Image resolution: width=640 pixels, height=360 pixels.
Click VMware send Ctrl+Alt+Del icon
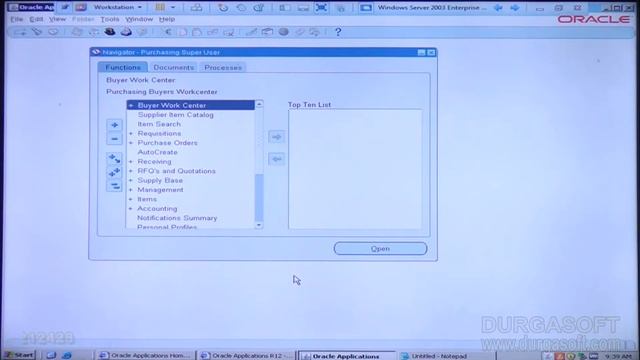coord(196,7)
